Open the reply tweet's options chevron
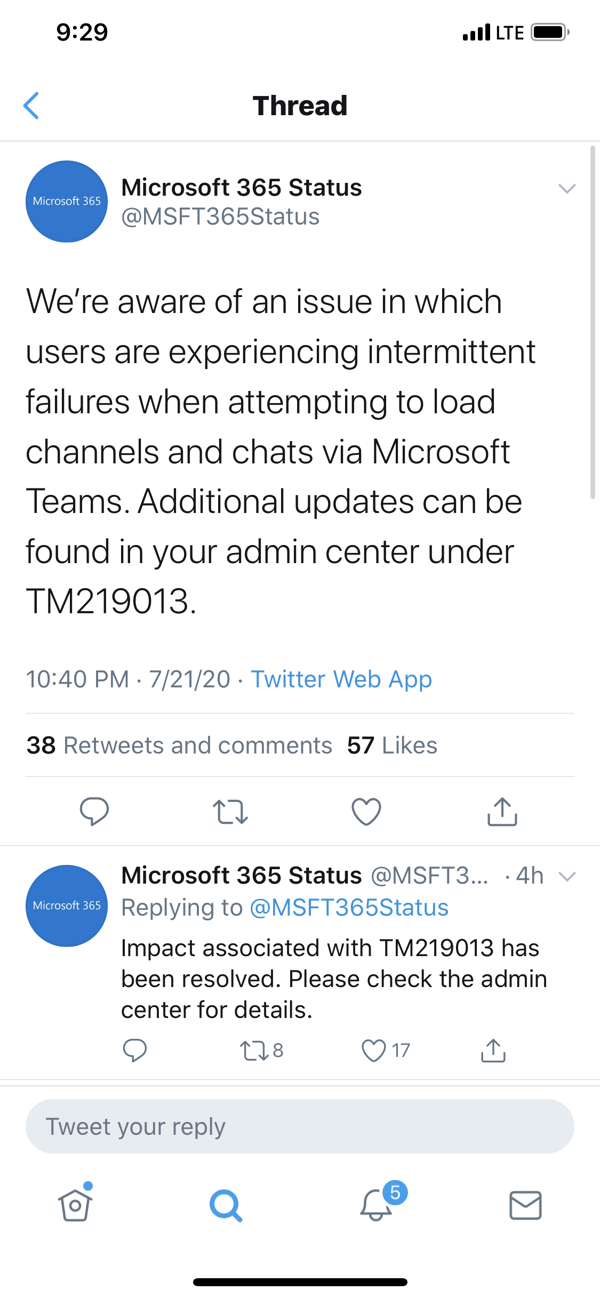The width and height of the screenshot is (600, 1299). click(567, 875)
